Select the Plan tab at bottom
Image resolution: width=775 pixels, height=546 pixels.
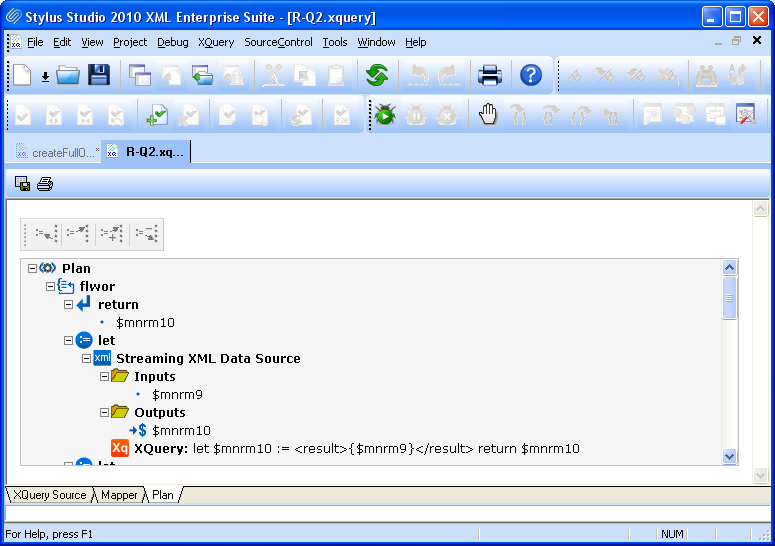coord(163,495)
